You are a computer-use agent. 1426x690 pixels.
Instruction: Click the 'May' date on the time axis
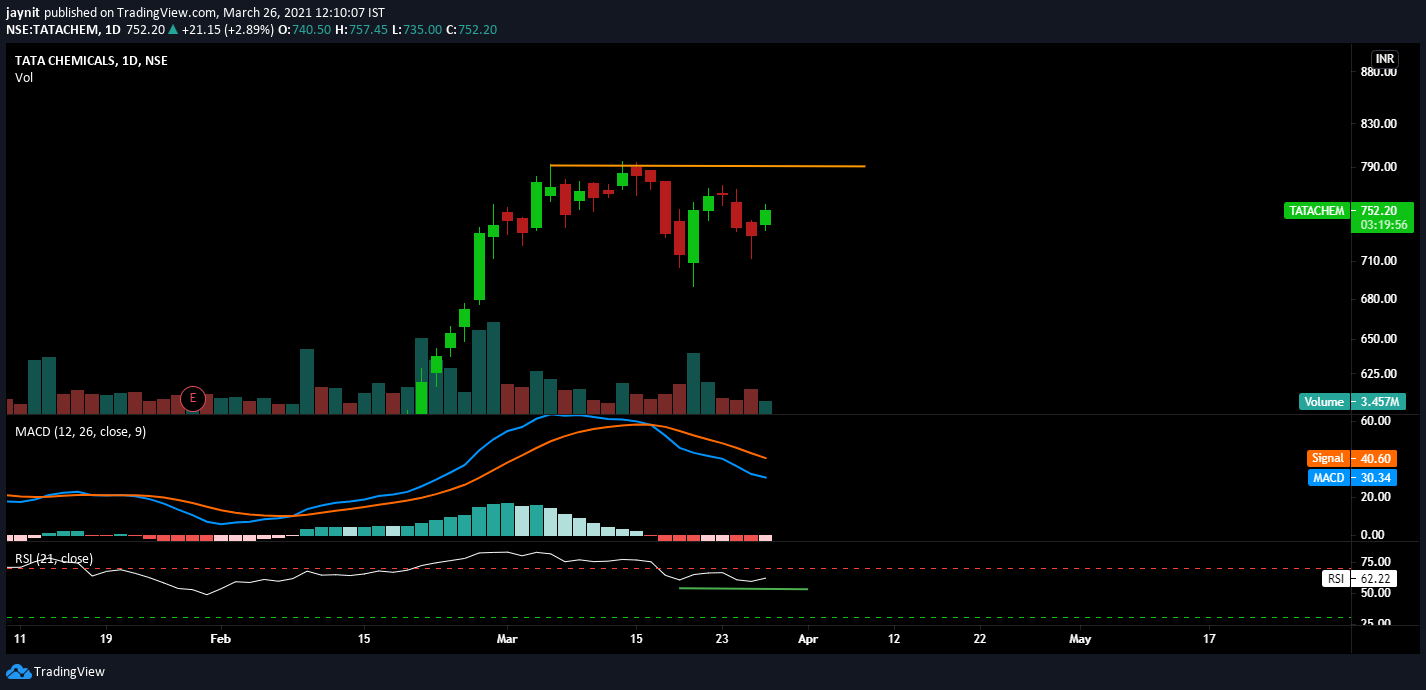point(1080,638)
